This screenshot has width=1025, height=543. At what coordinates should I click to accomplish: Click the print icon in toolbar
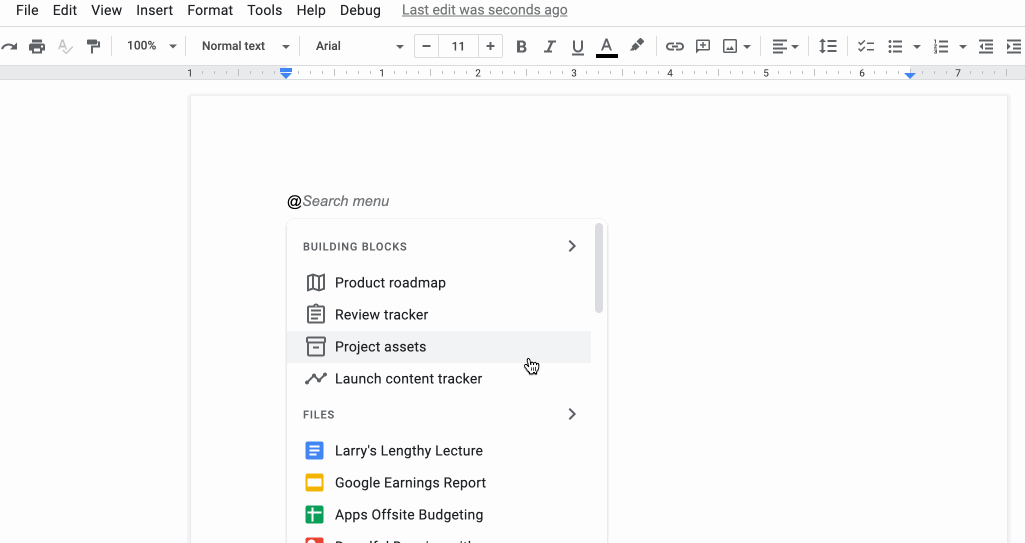pos(37,46)
